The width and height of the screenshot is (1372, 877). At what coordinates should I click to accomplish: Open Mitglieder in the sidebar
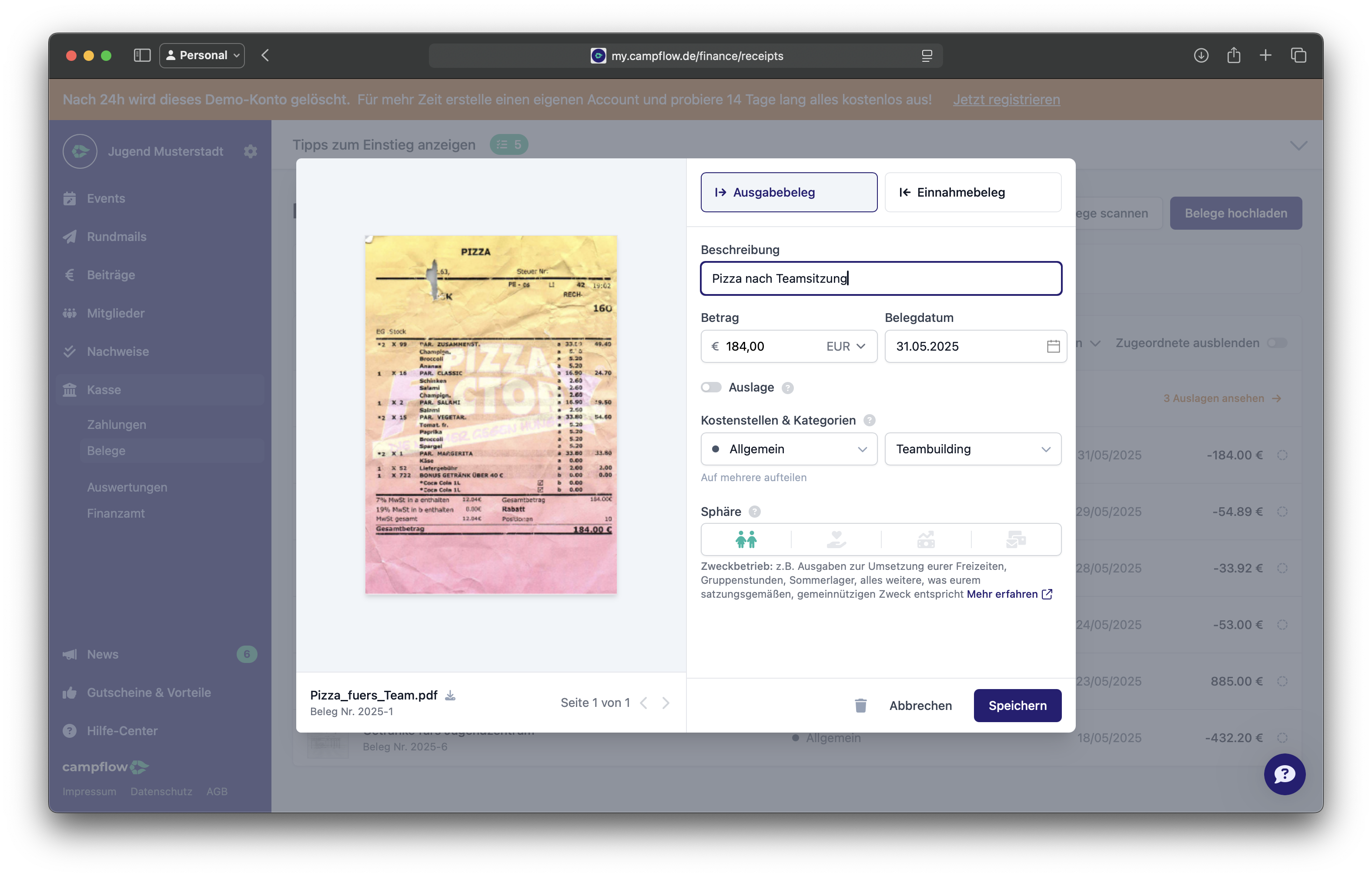tap(116, 313)
